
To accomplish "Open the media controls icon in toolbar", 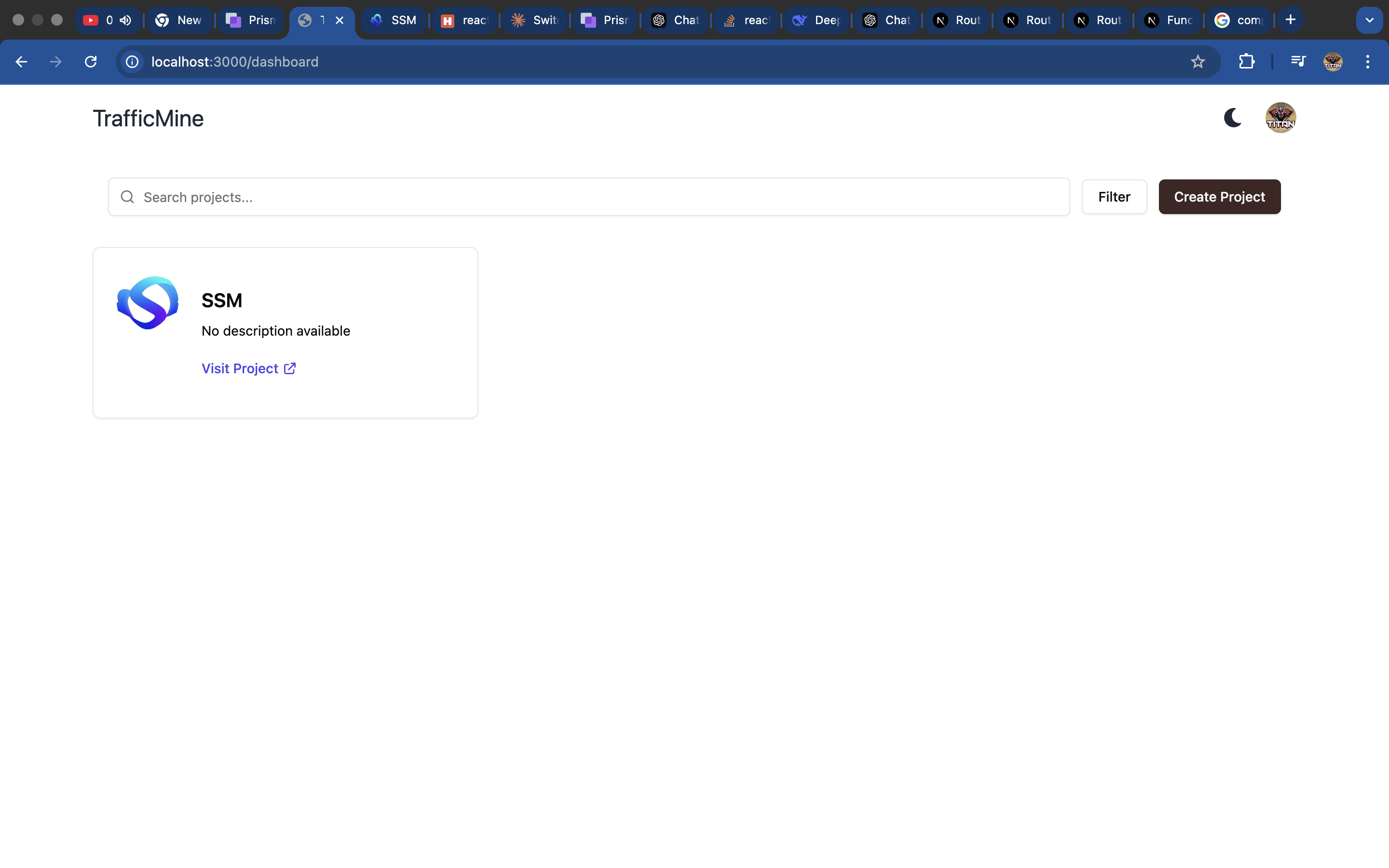I will [1298, 62].
